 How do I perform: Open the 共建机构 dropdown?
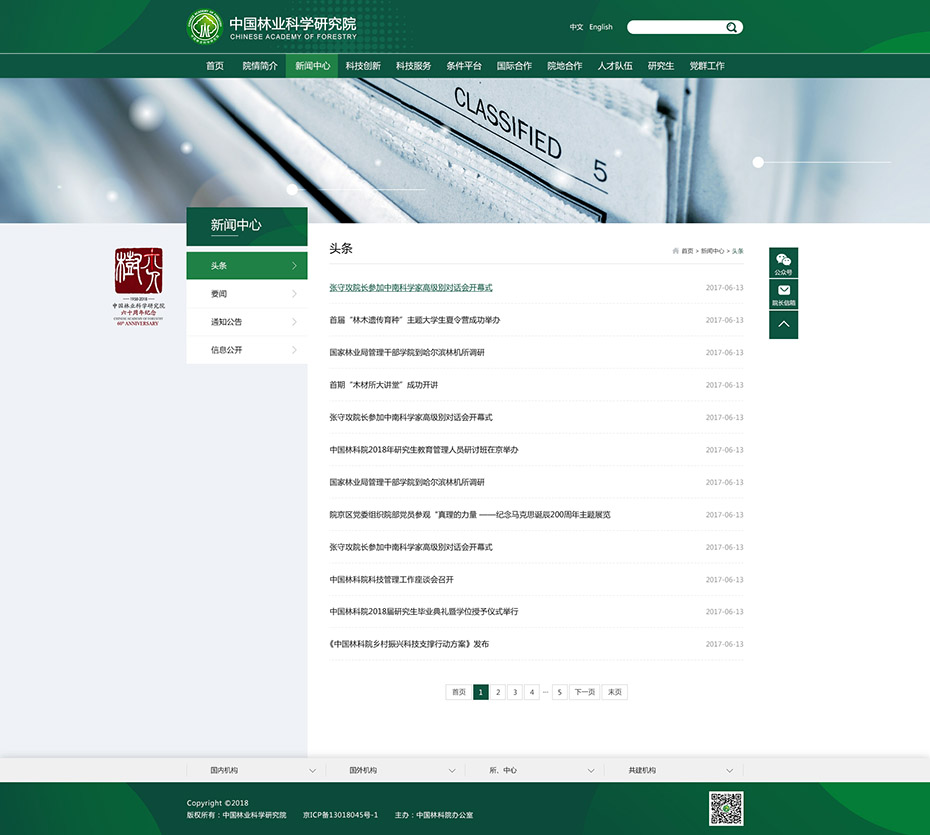pos(673,771)
